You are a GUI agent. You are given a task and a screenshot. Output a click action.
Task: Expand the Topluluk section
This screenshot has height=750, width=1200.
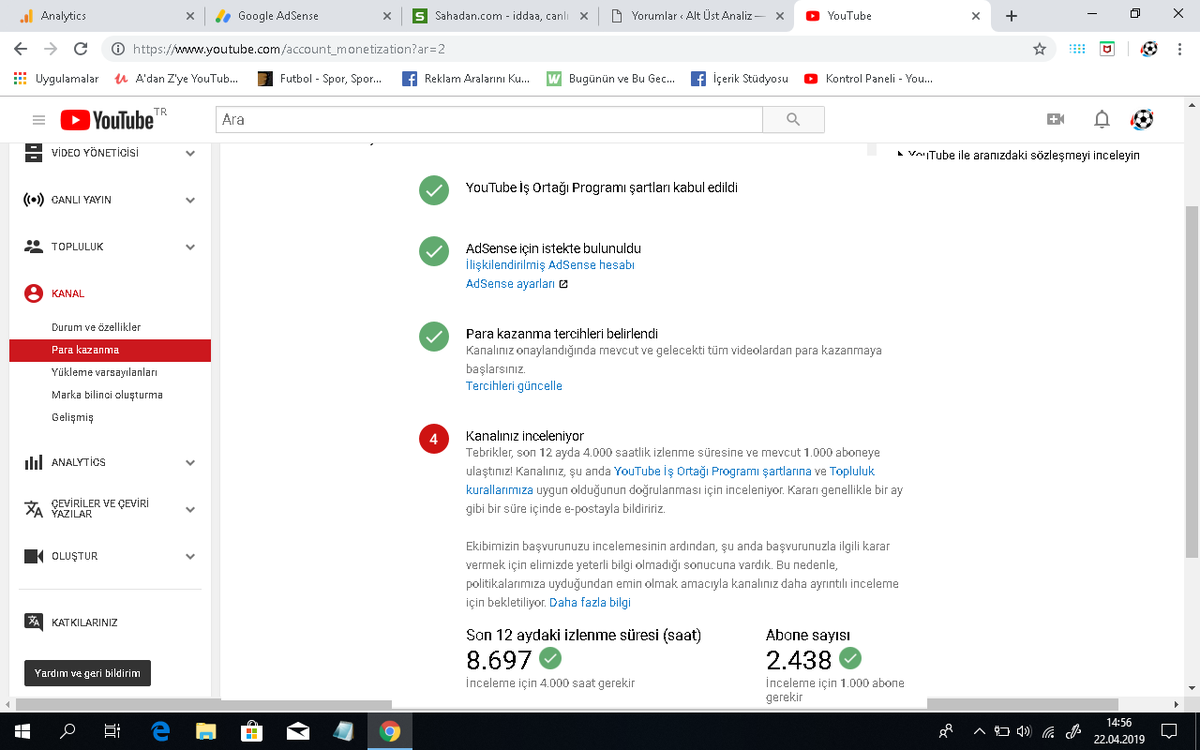190,247
